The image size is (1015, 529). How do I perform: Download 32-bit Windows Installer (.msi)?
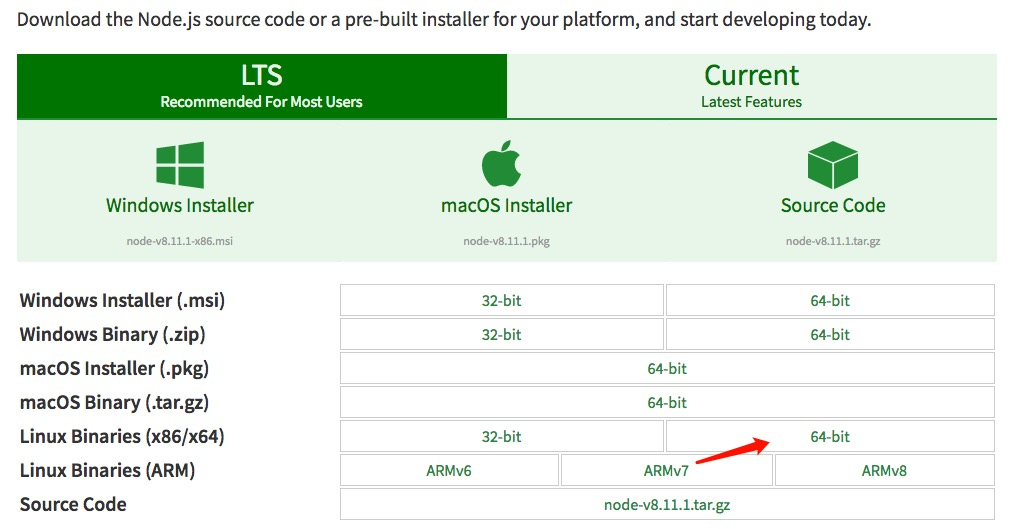click(502, 300)
